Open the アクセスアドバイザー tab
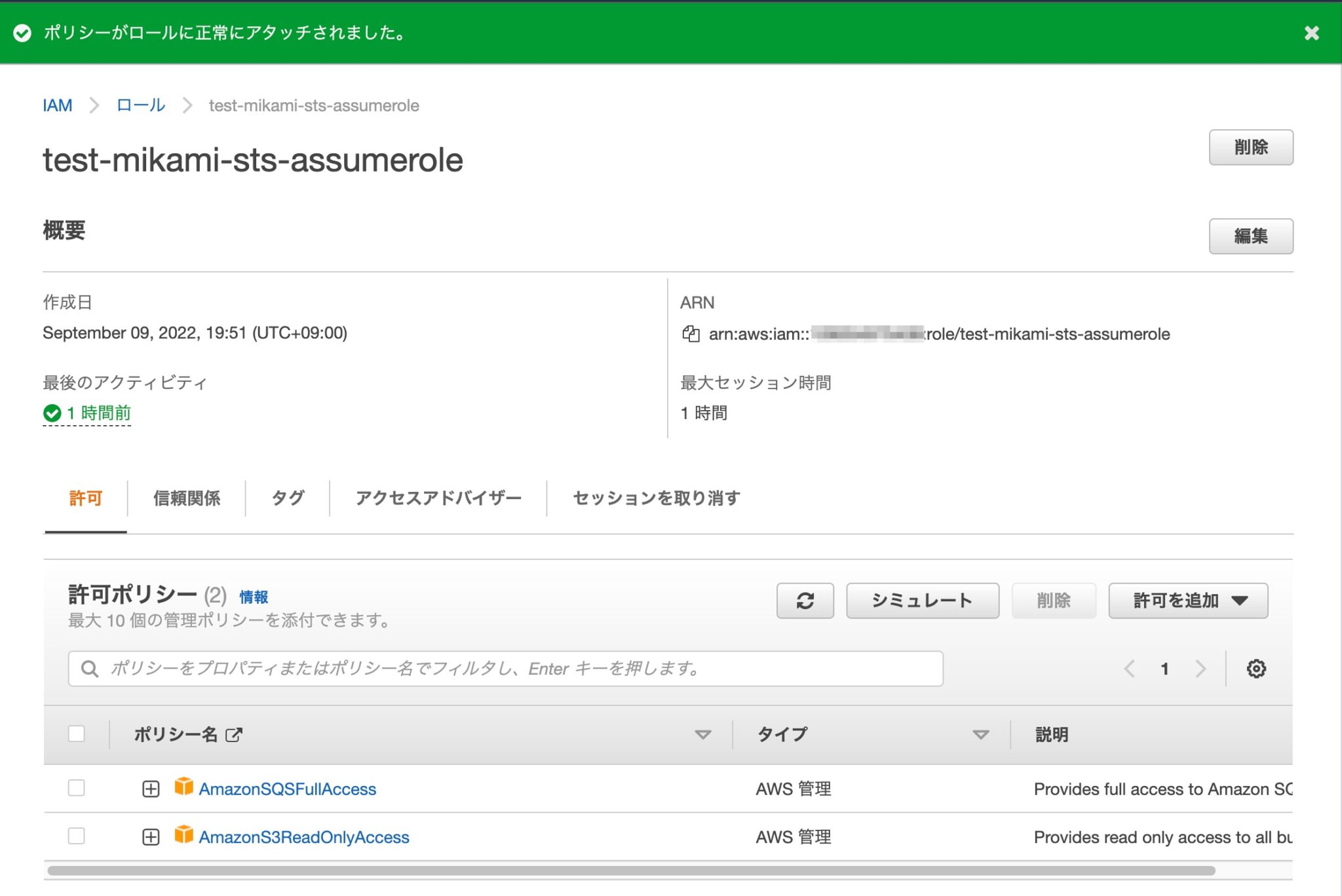Viewport: 1342px width, 896px height. click(438, 498)
